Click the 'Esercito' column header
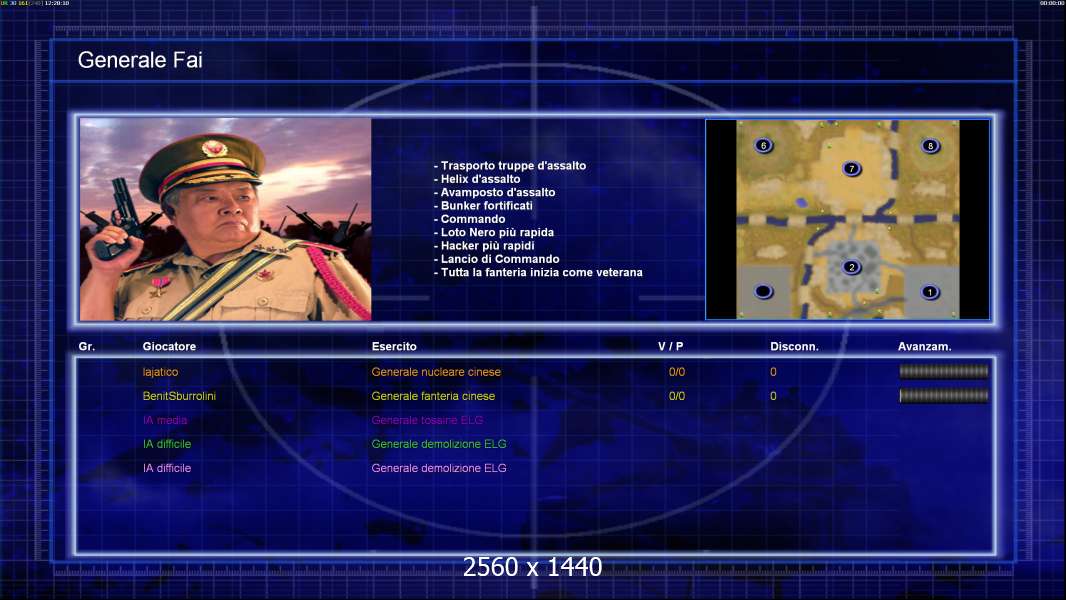 (394, 346)
